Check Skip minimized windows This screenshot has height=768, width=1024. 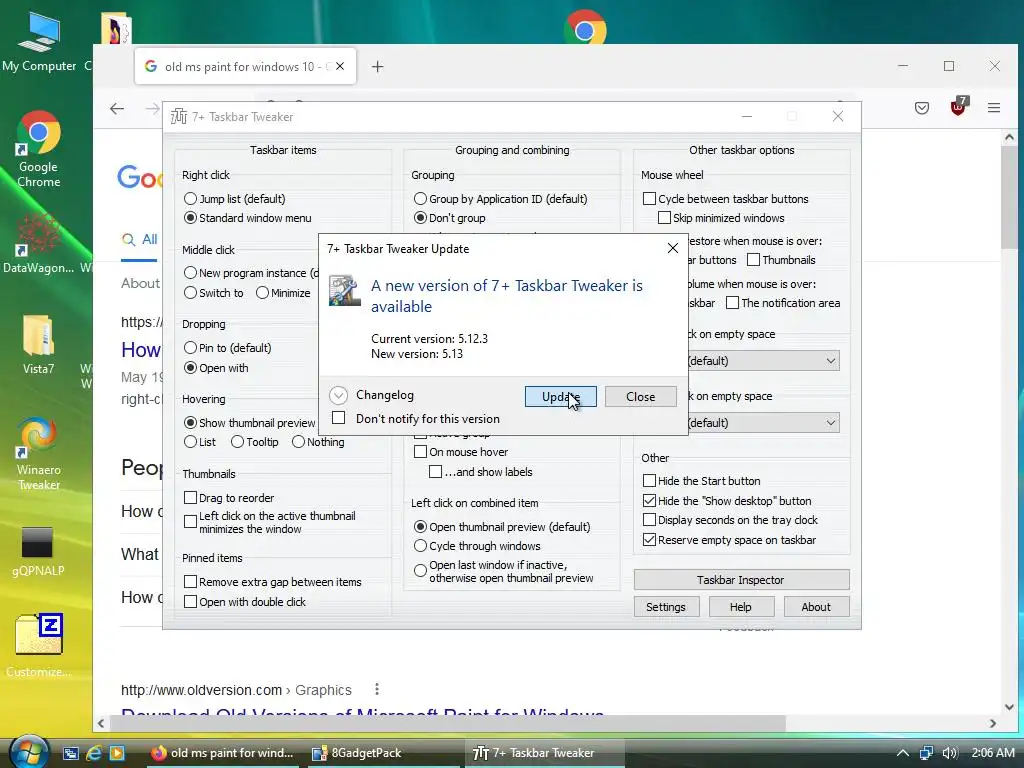click(664, 217)
